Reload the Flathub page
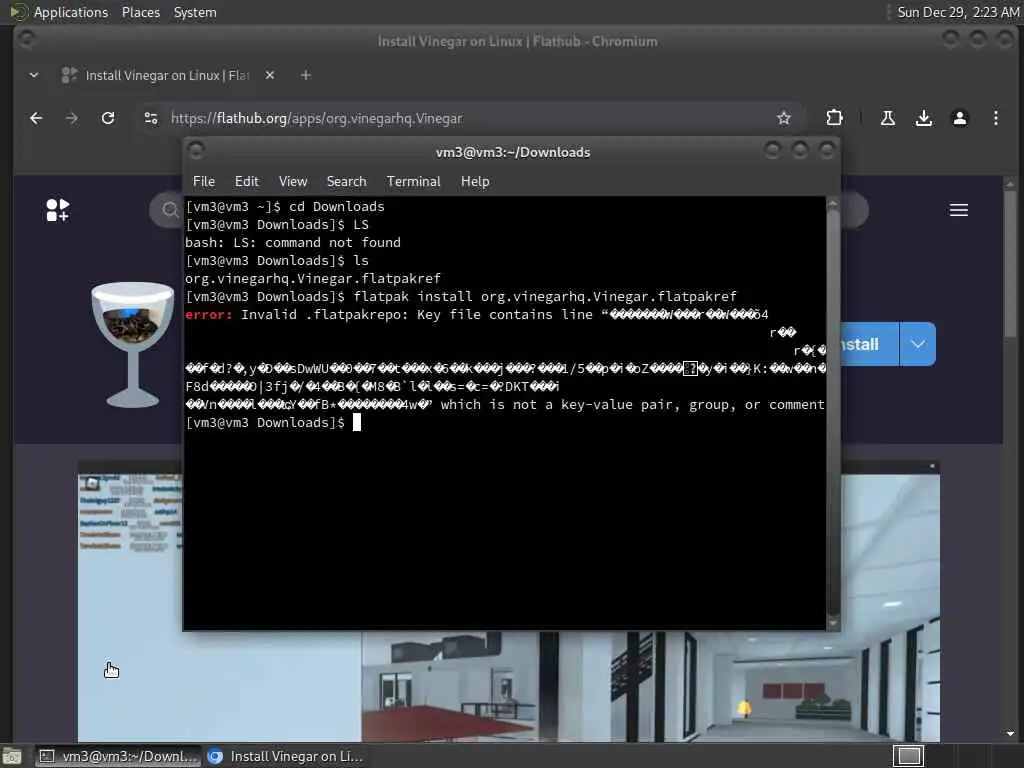Viewport: 1024px width, 768px height. (x=108, y=118)
